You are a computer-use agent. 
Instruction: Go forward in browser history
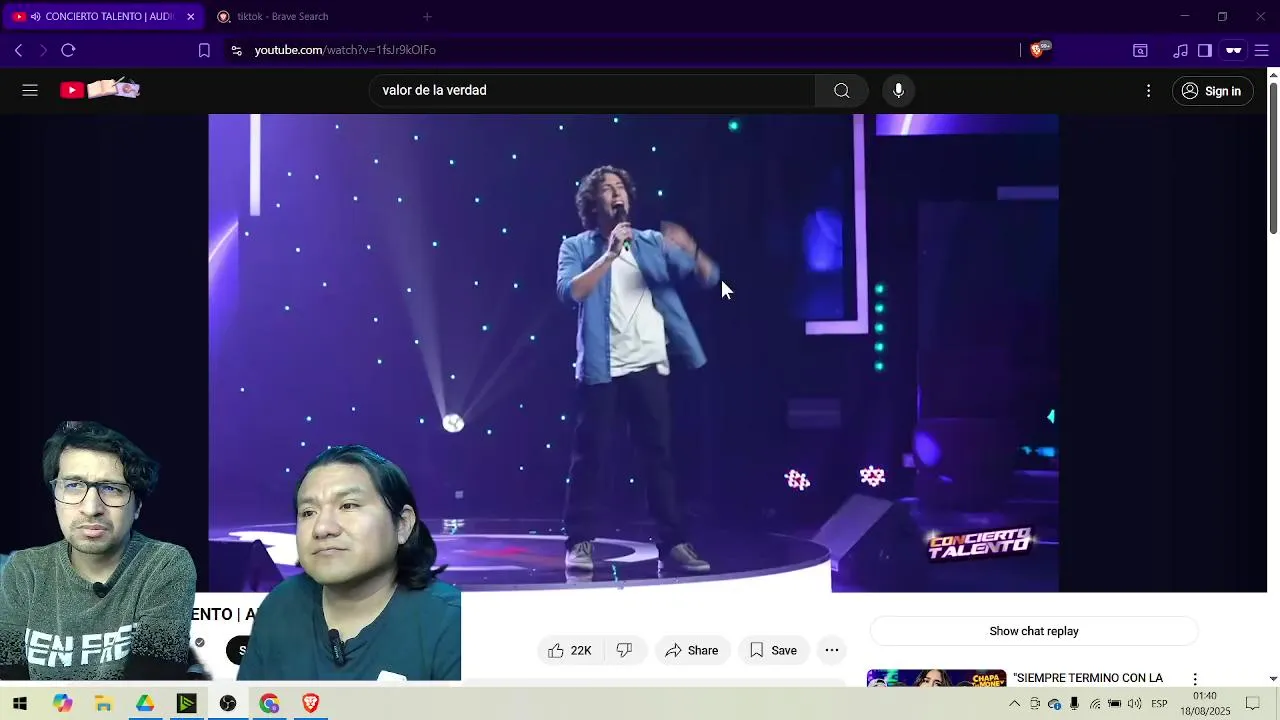point(43,50)
